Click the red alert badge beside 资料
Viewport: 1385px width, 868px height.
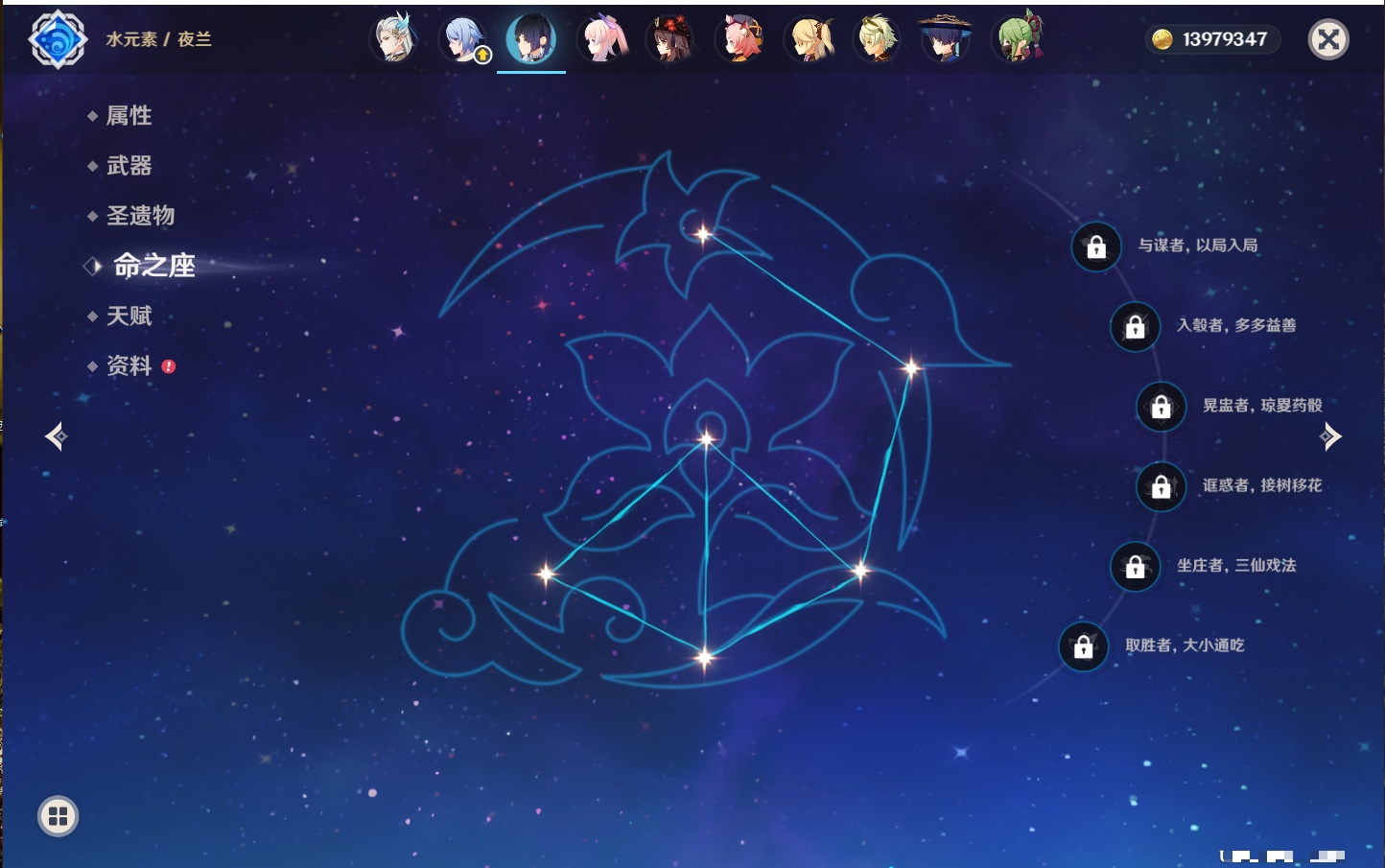(169, 366)
